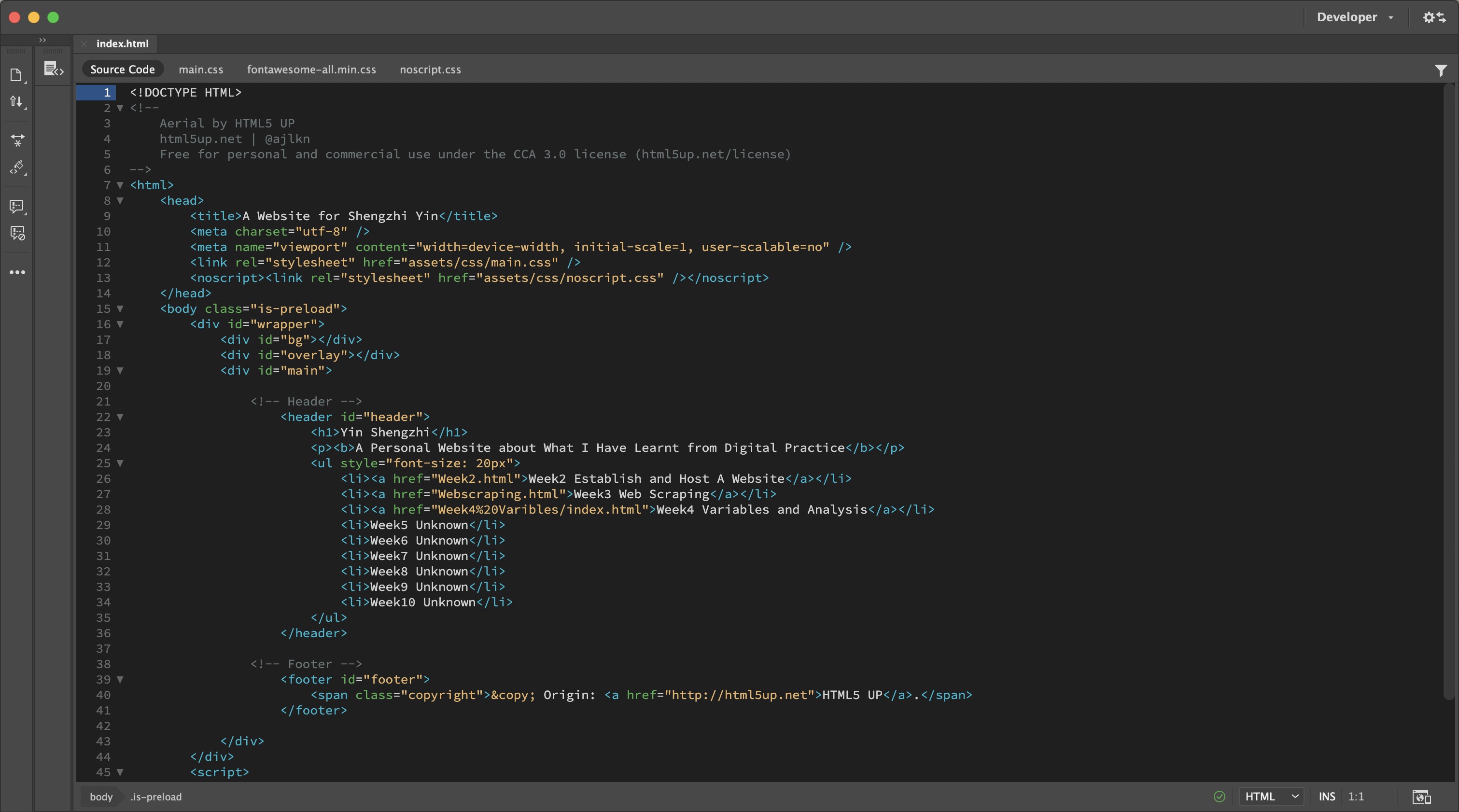Viewport: 1459px width, 812px height.
Task: Collapse the head section disclosure triangle
Action: pyautogui.click(x=121, y=201)
